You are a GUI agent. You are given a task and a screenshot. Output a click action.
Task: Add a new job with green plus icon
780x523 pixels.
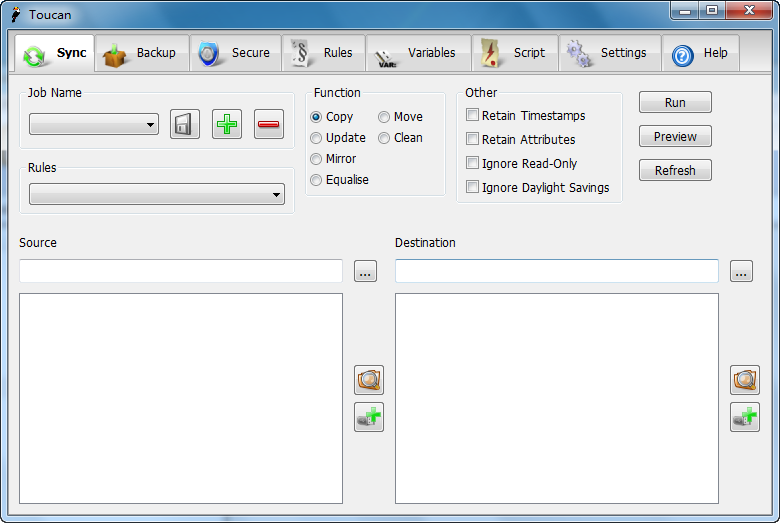click(x=227, y=124)
